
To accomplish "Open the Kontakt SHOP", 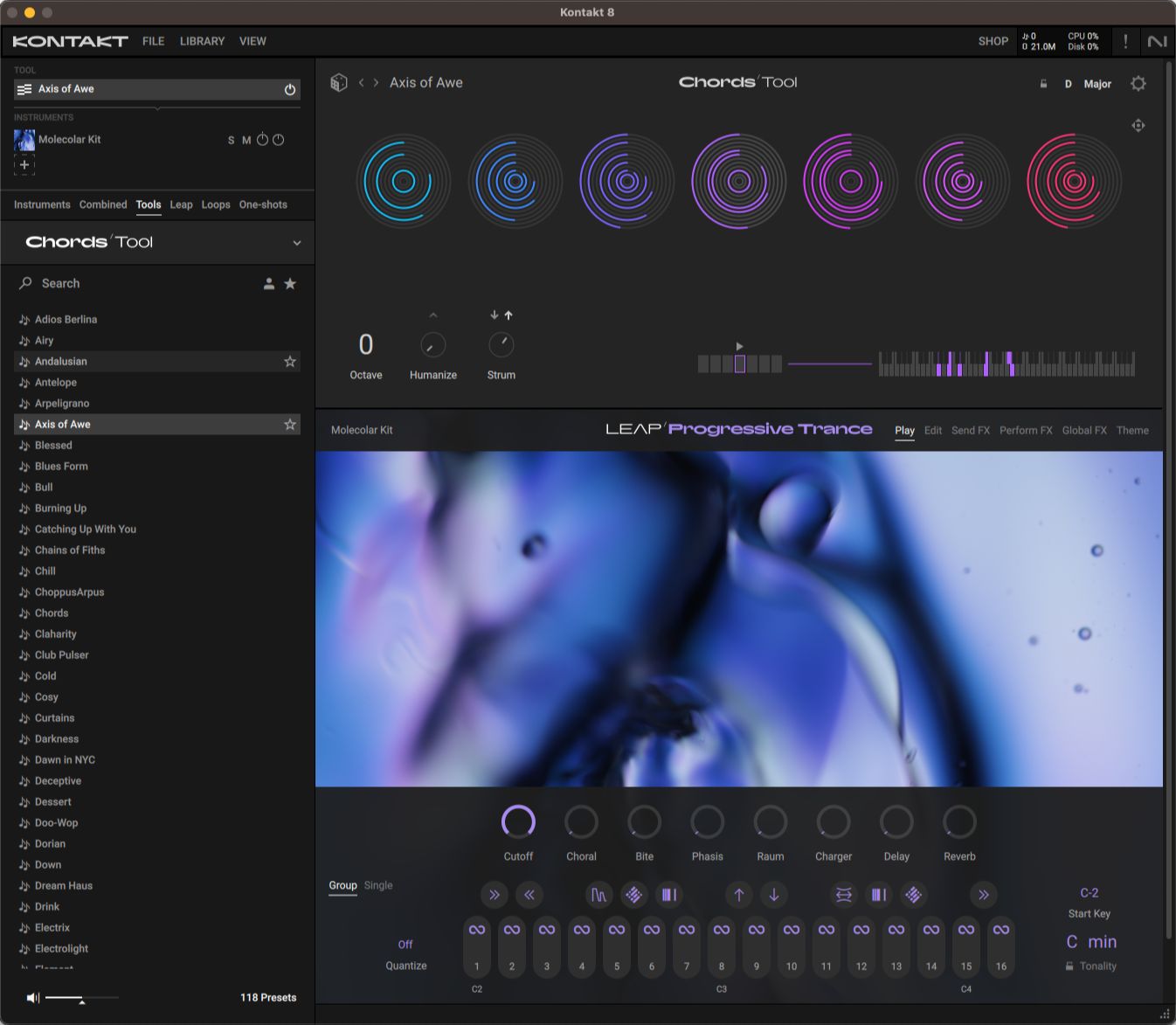I will tap(993, 41).
